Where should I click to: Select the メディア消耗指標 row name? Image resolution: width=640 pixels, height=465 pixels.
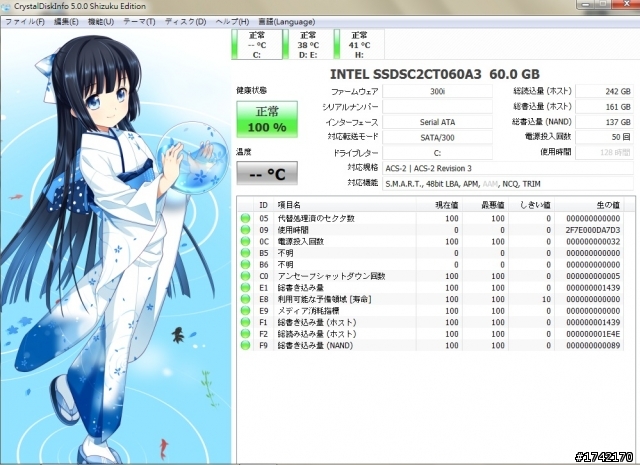[309, 311]
